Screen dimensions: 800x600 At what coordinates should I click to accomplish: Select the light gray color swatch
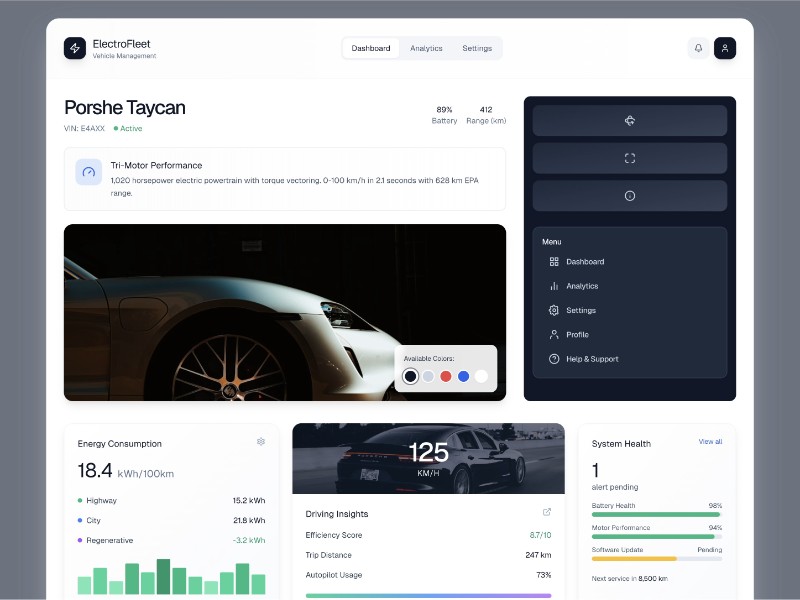pyautogui.click(x=428, y=376)
